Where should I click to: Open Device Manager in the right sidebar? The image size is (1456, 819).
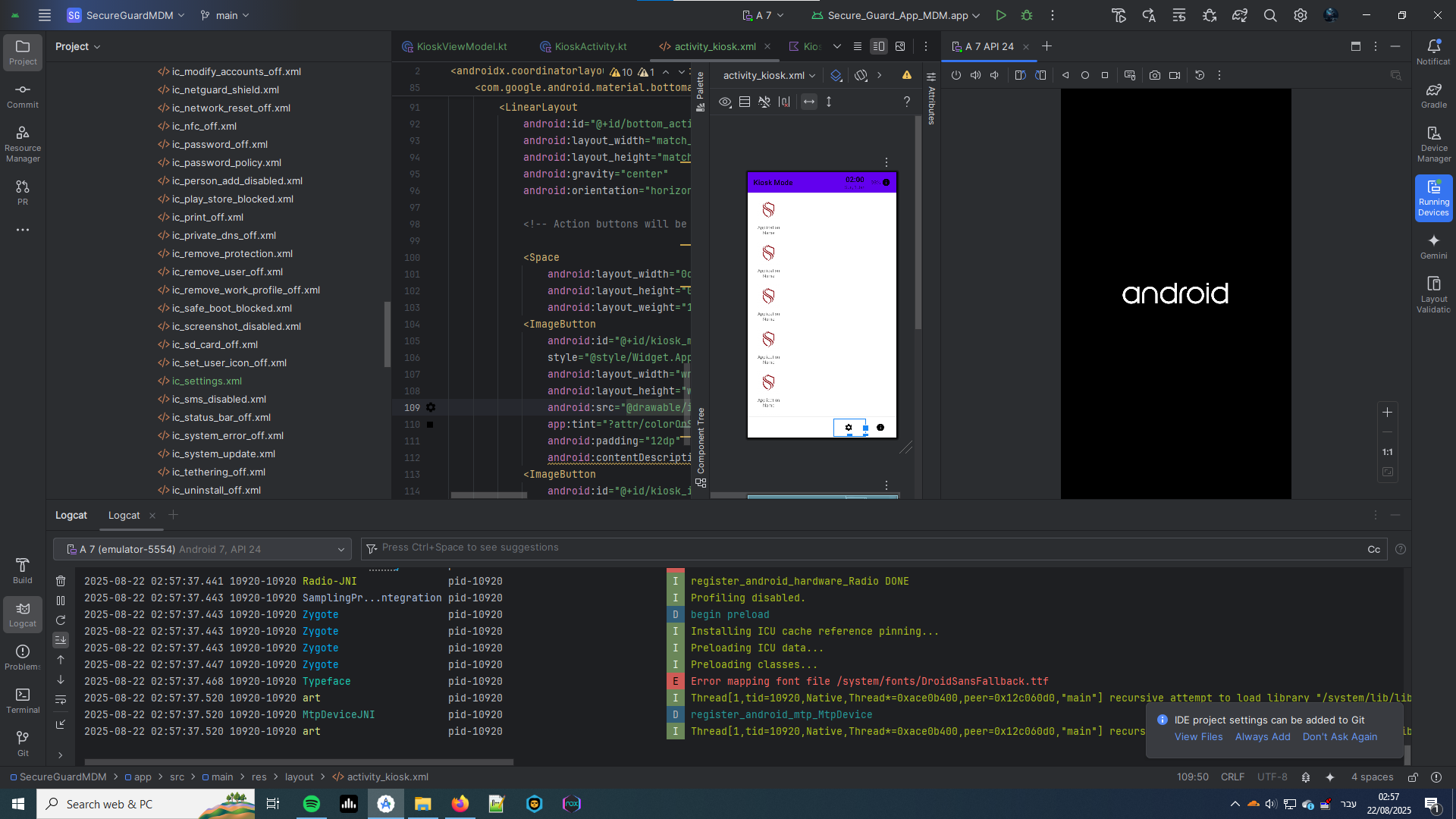(x=1433, y=144)
